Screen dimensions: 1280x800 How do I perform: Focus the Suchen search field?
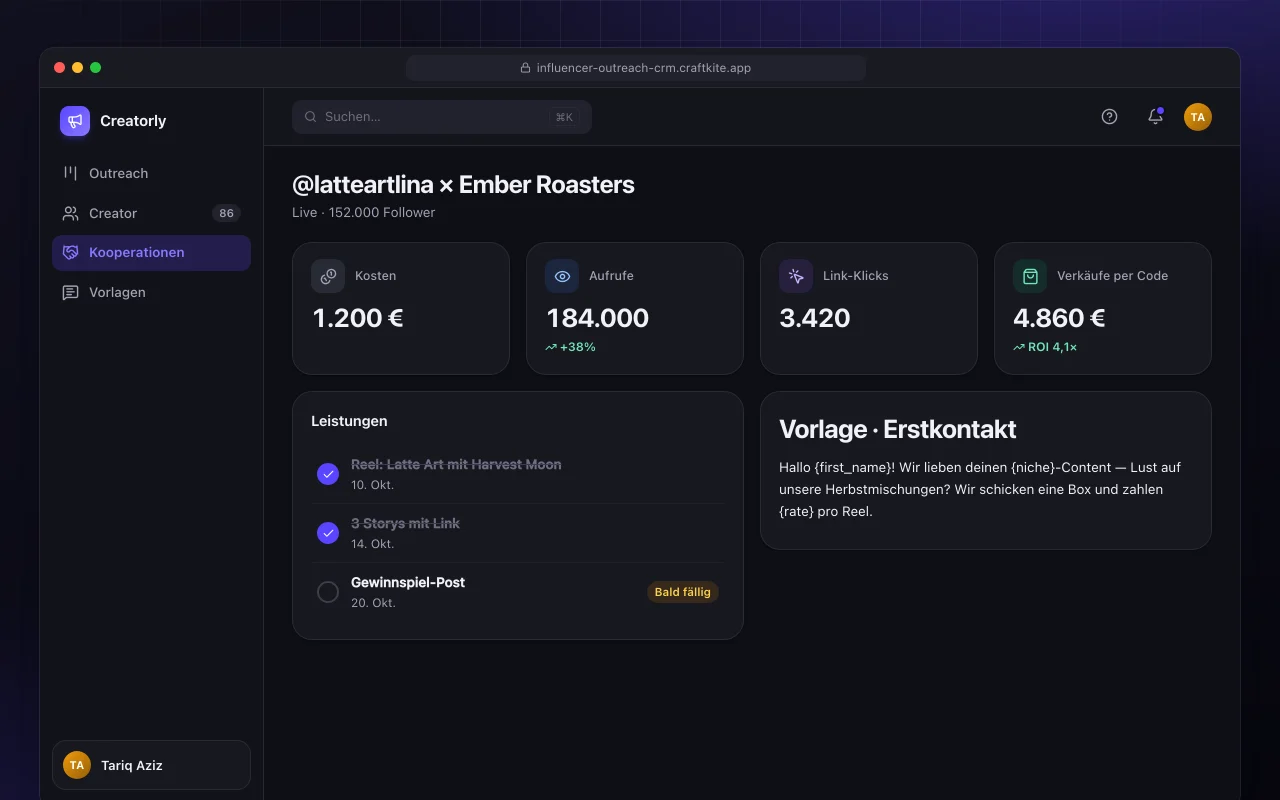tap(442, 117)
